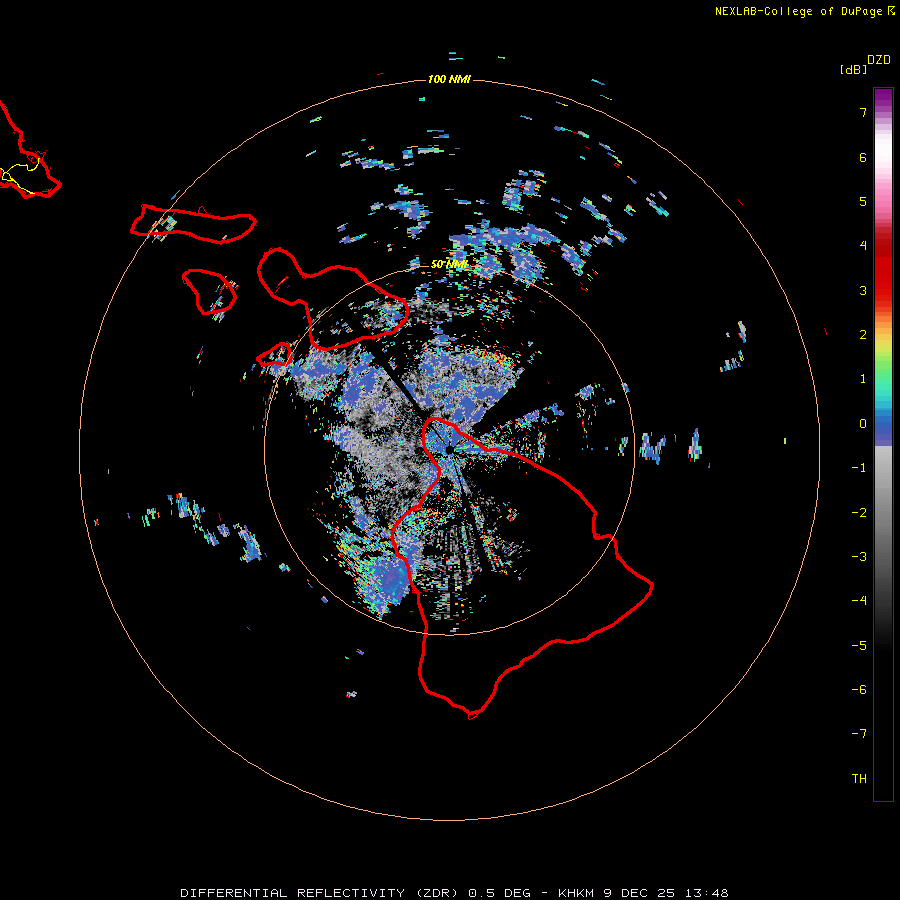Click the 100 NMI range ring label
This screenshot has height=900, width=900.
(x=449, y=79)
